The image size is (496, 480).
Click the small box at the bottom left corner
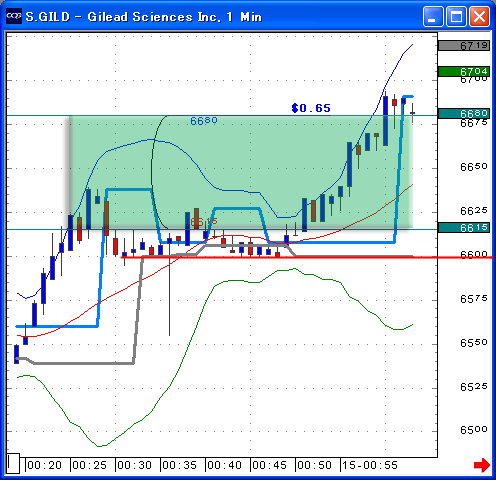pyautogui.click(x=13, y=463)
